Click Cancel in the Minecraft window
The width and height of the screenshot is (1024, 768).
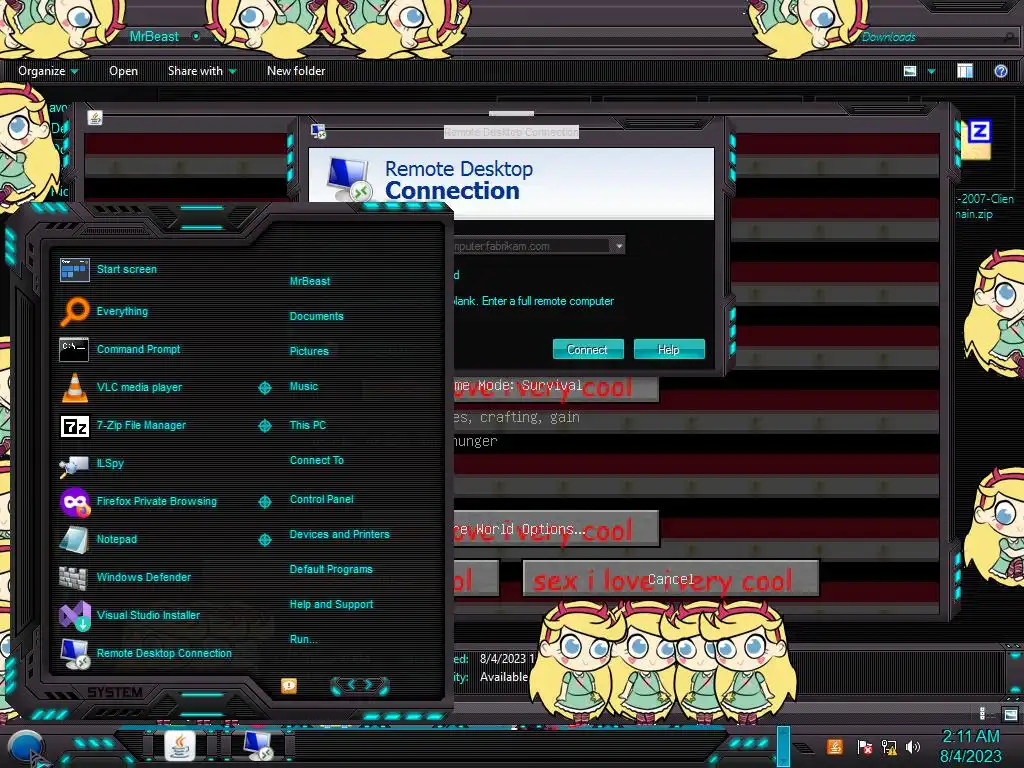[x=671, y=579]
